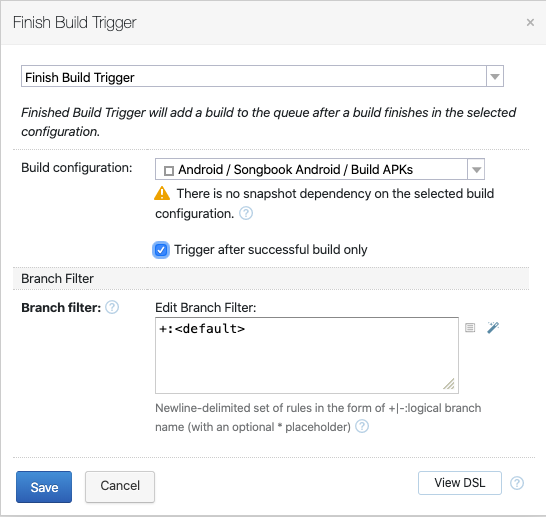Click the 'Android / Songbook Android / Build APKs' selector text
Viewport: 546px width, 517px height.
point(295,170)
